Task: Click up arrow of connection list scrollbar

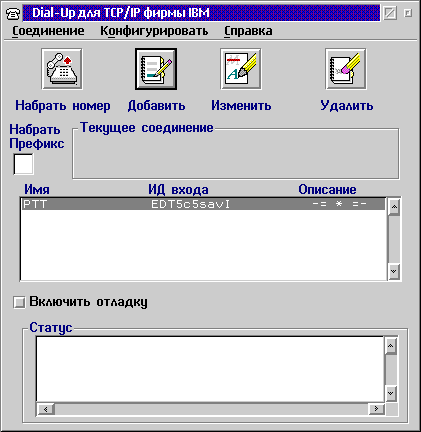Action: 394,207
